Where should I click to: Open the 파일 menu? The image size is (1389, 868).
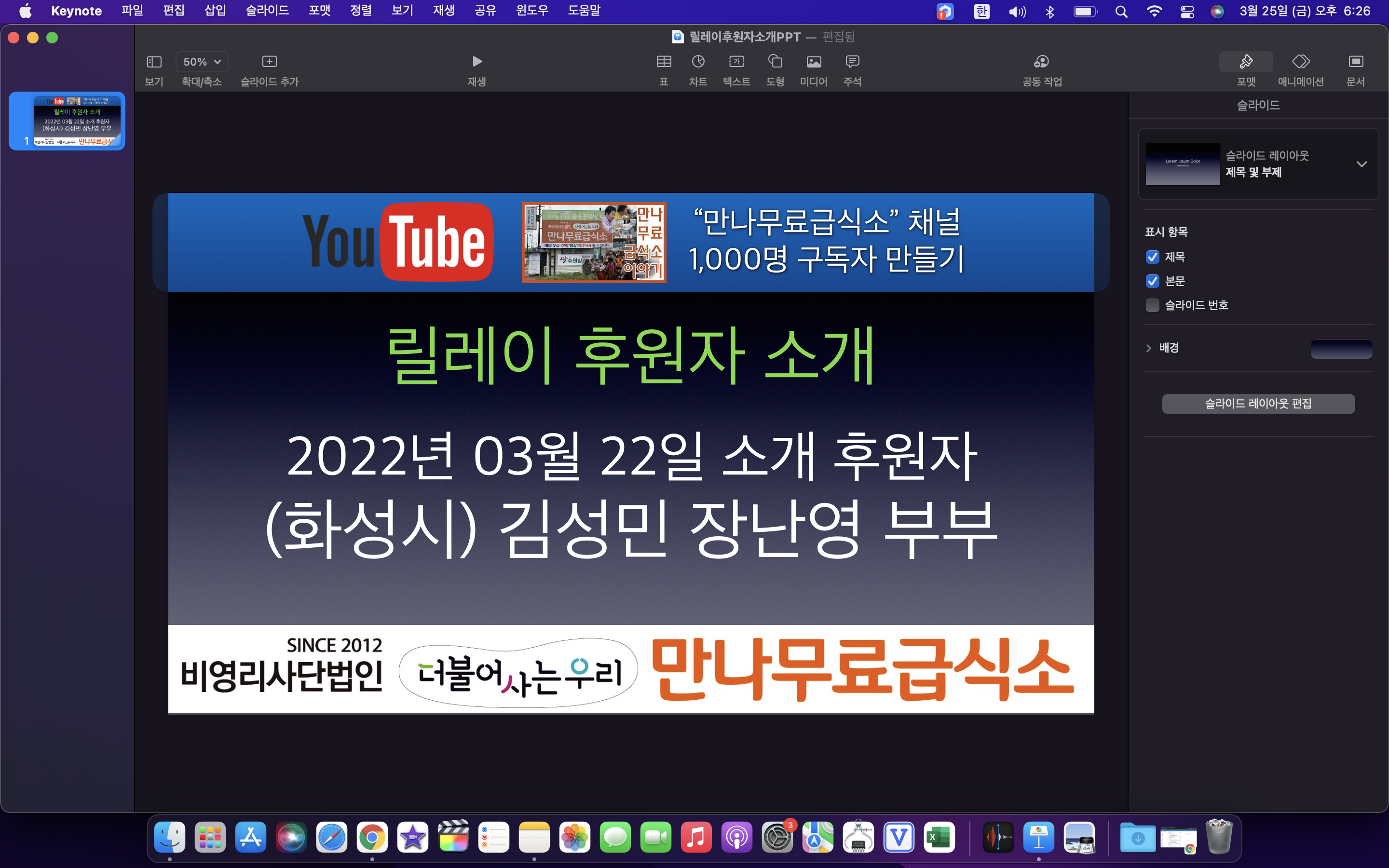(x=132, y=11)
